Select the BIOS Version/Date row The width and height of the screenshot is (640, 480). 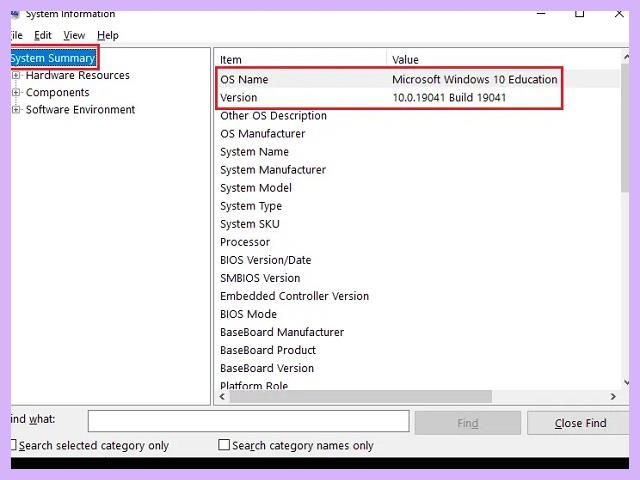click(418, 260)
